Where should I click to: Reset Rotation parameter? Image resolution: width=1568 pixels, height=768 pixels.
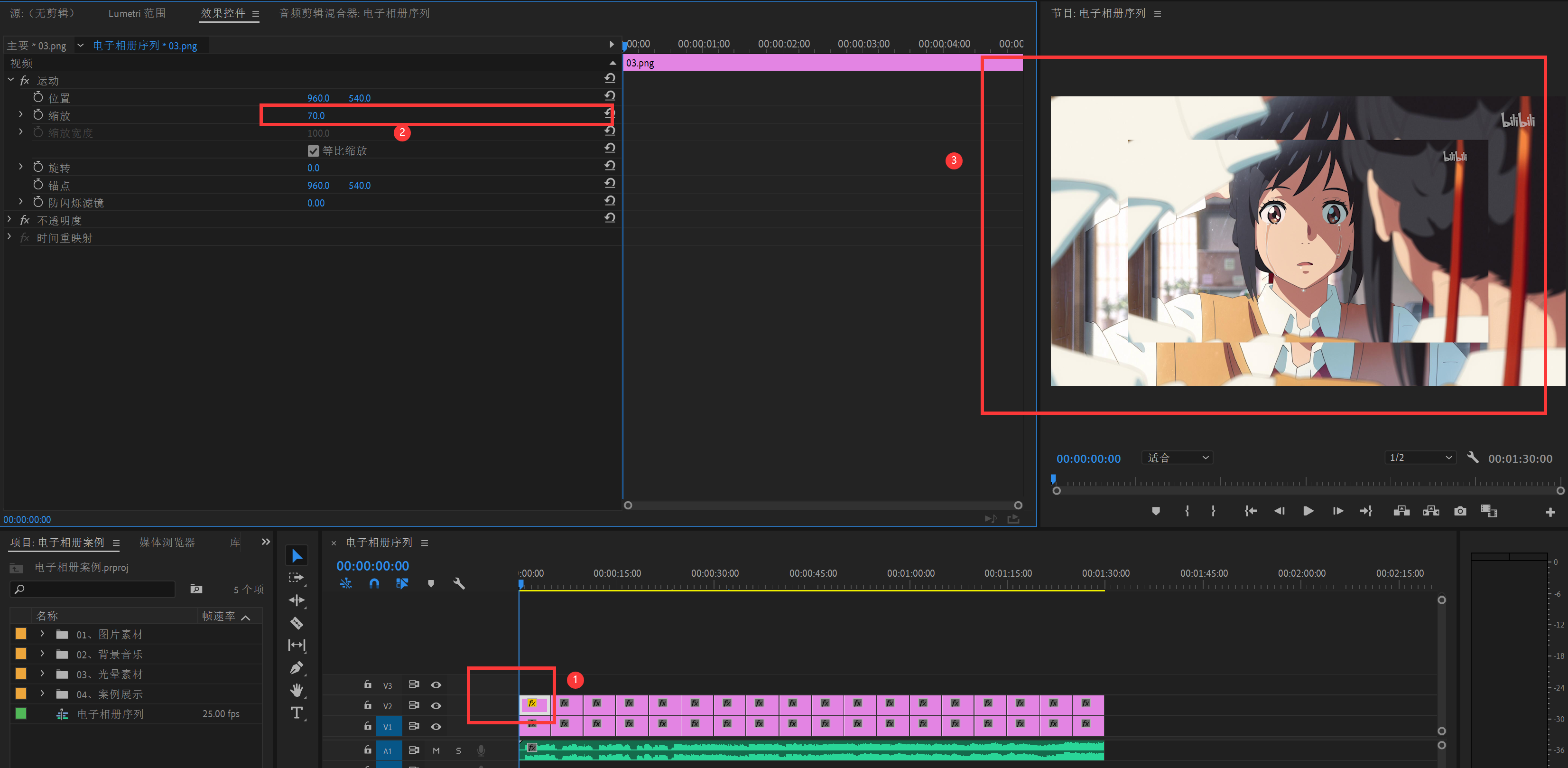pyautogui.click(x=609, y=166)
